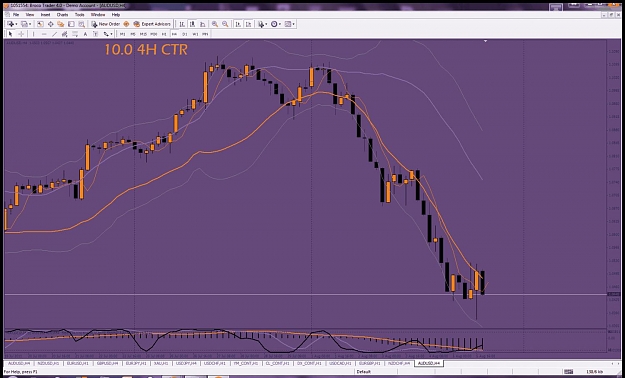
Task: Expand the Arrows tool dropdown arrow
Action: tap(111, 34)
